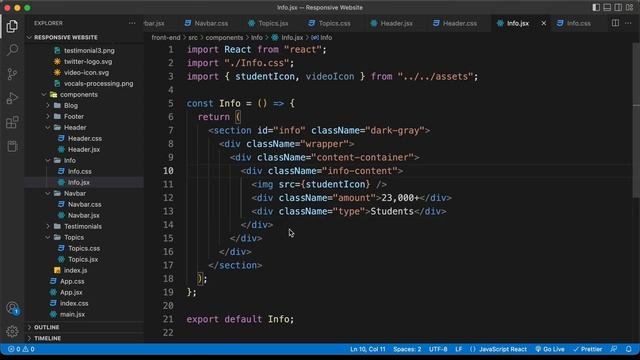640x360 pixels.
Task: Open twitter-logo.svg file
Action: [88, 62]
